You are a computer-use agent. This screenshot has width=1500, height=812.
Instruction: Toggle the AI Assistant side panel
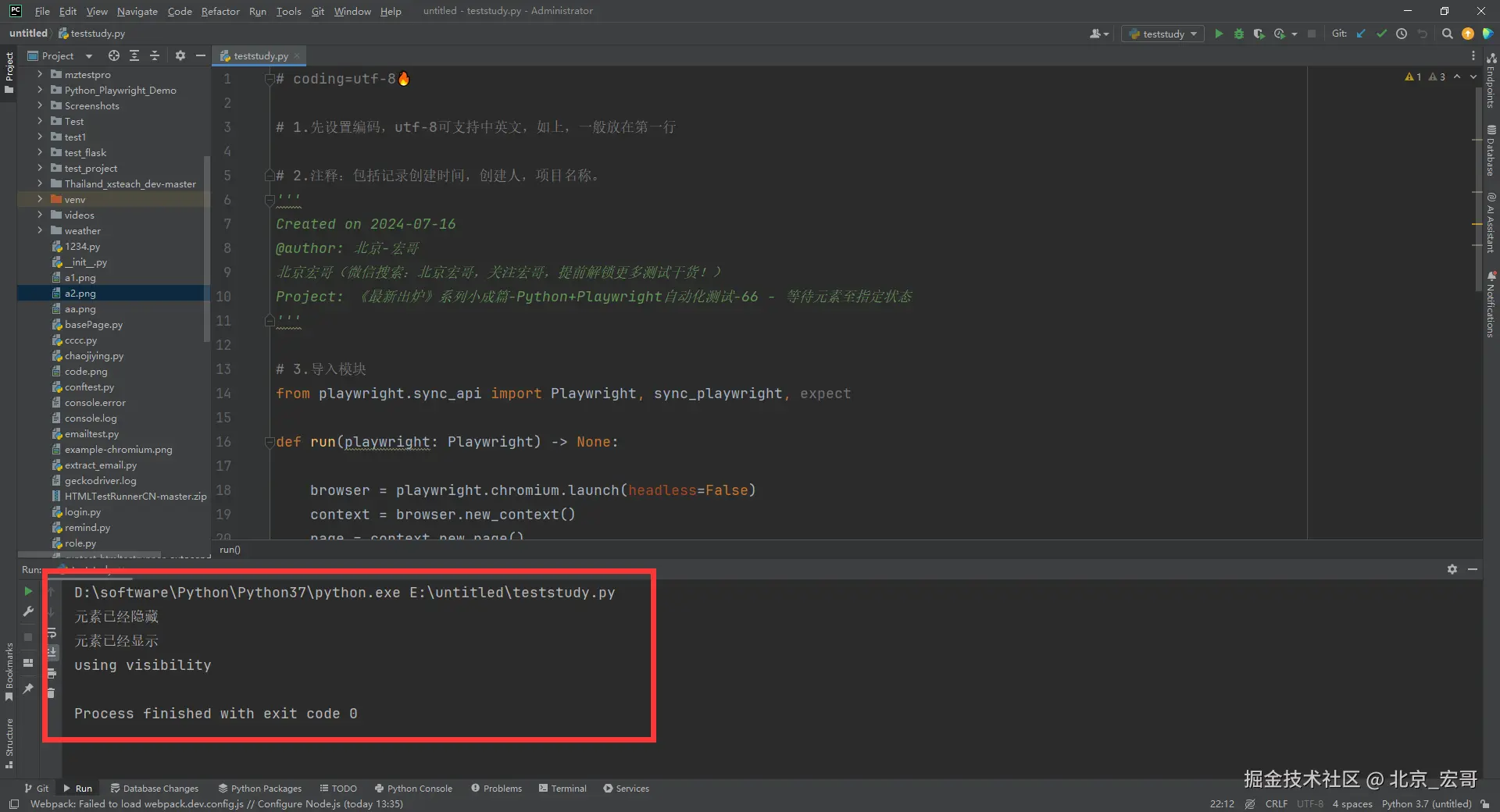click(x=1491, y=223)
